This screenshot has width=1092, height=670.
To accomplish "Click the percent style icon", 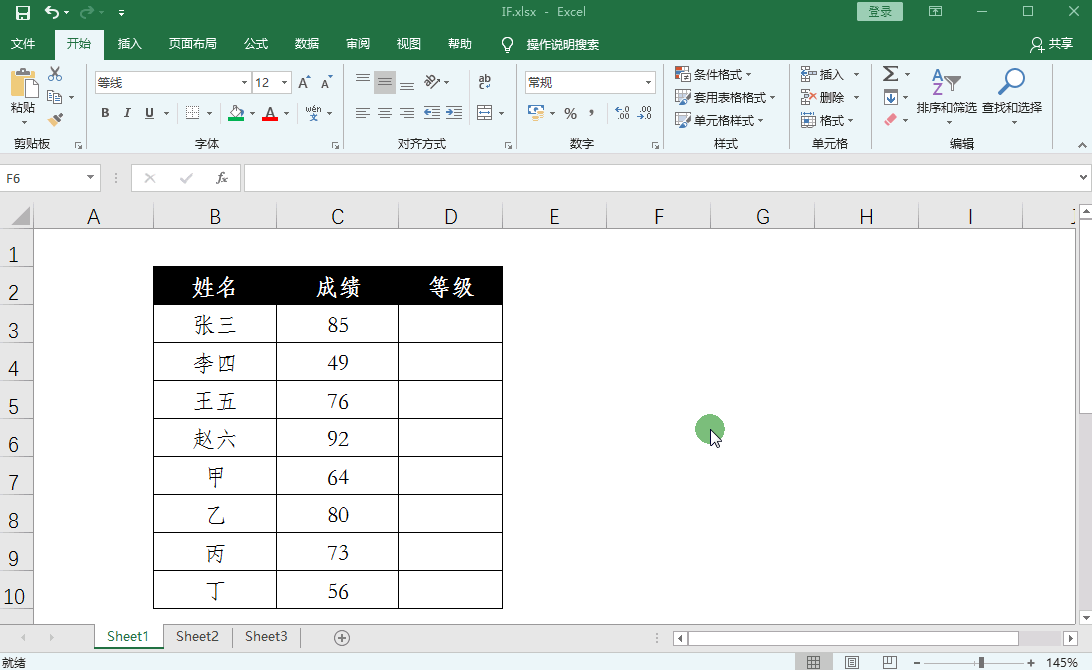I will pyautogui.click(x=570, y=113).
